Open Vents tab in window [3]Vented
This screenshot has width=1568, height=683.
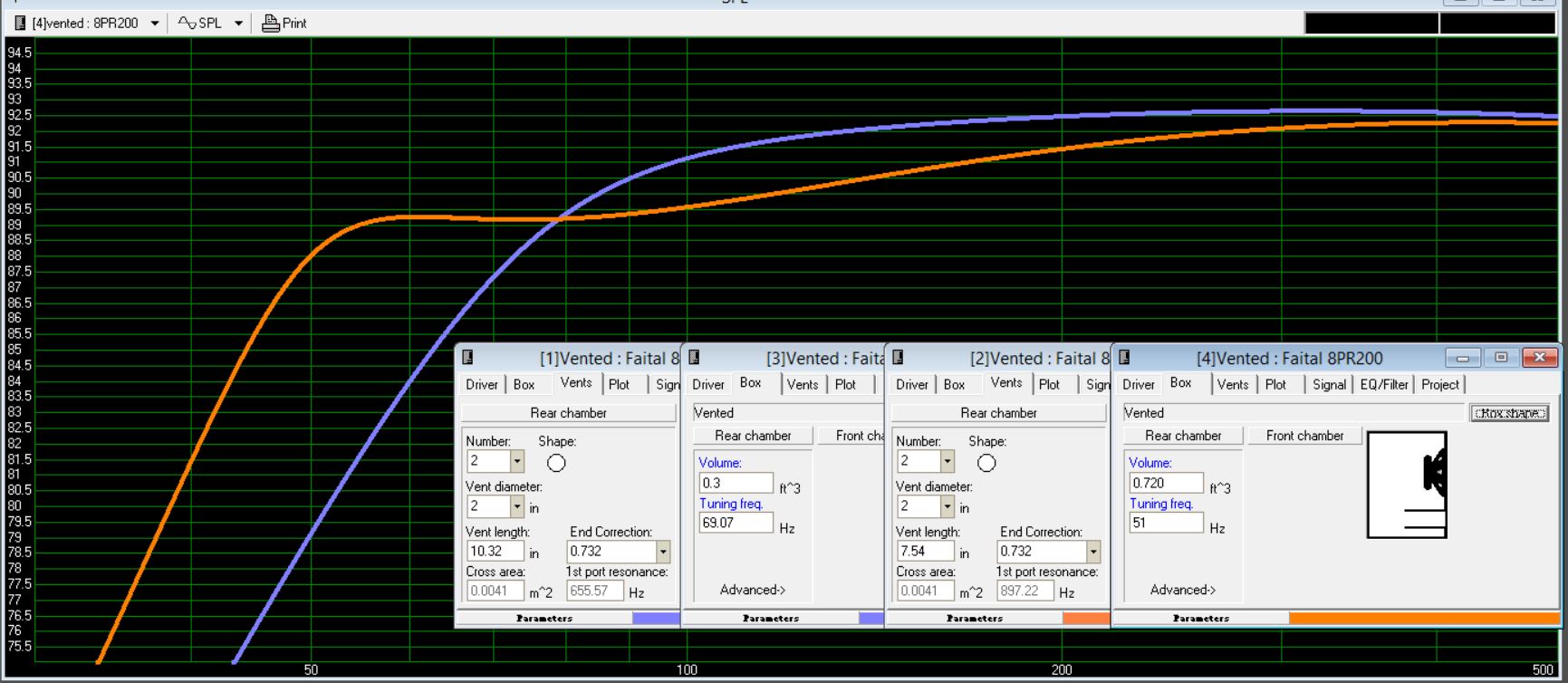803,384
